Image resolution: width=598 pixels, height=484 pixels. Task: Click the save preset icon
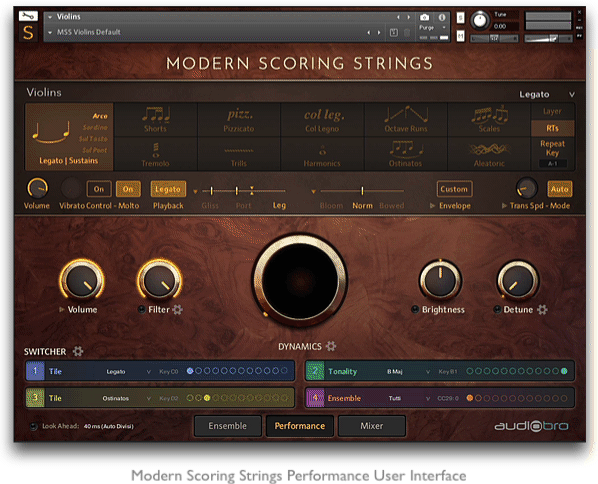394,32
